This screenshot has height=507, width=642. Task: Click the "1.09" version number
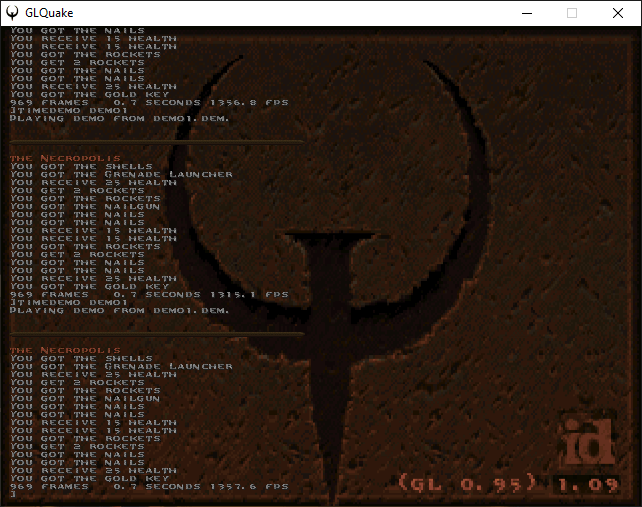coord(588,485)
